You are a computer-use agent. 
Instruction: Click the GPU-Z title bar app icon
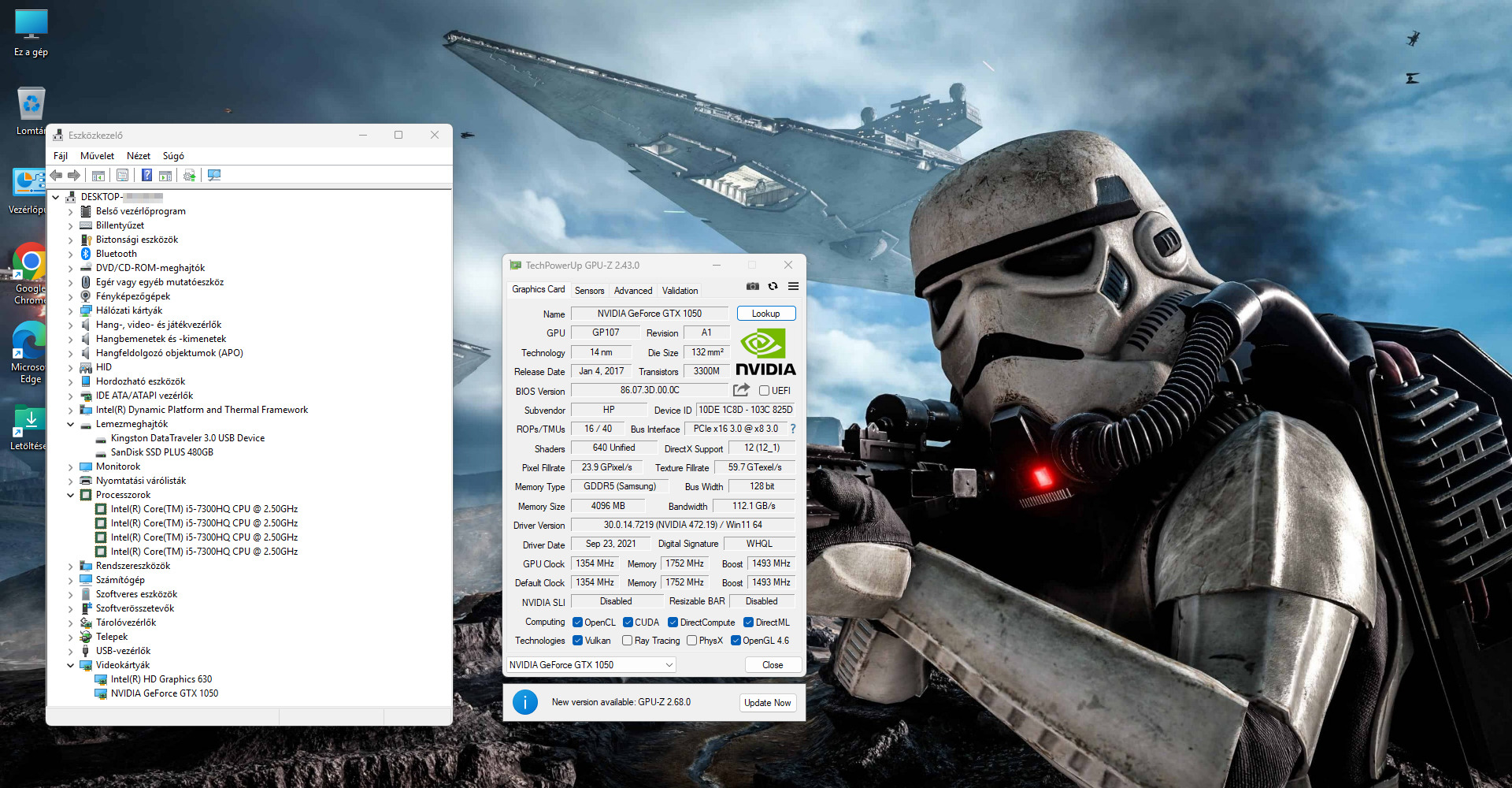click(x=515, y=266)
